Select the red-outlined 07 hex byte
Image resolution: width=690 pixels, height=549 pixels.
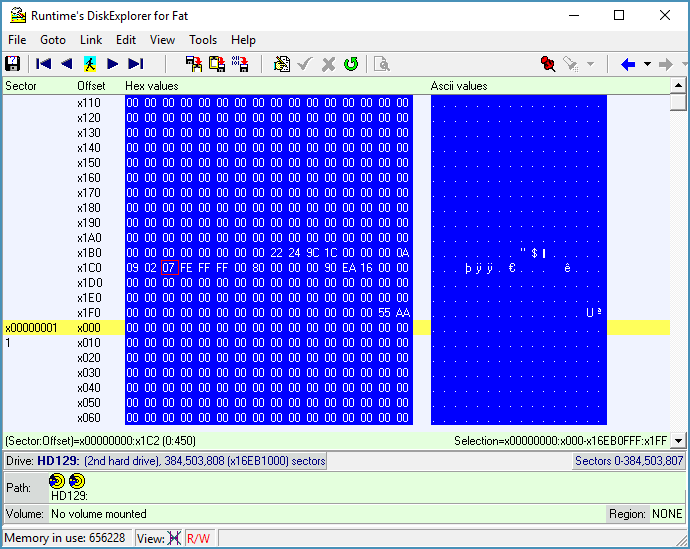point(170,268)
